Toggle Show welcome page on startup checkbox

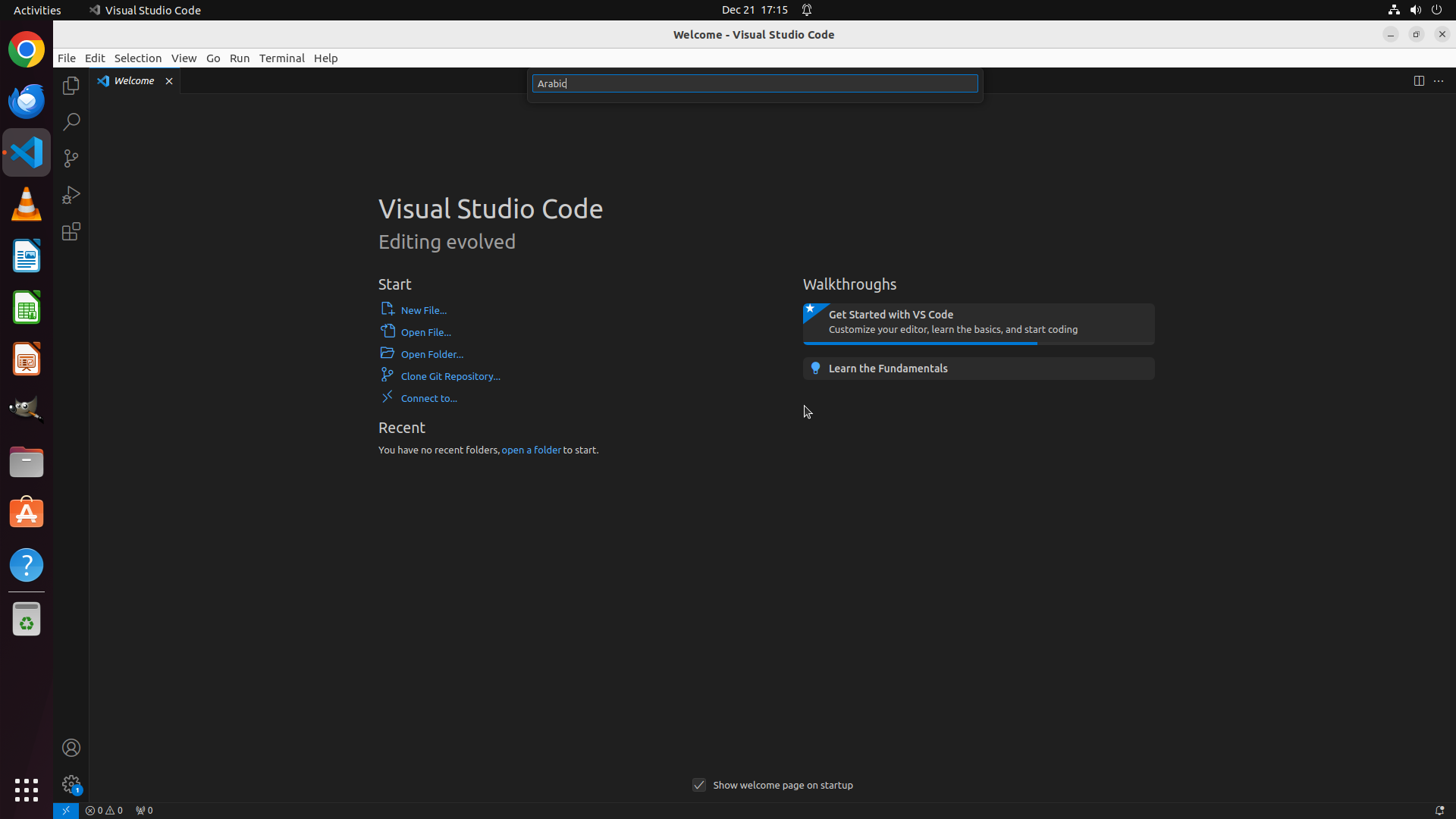(x=699, y=785)
